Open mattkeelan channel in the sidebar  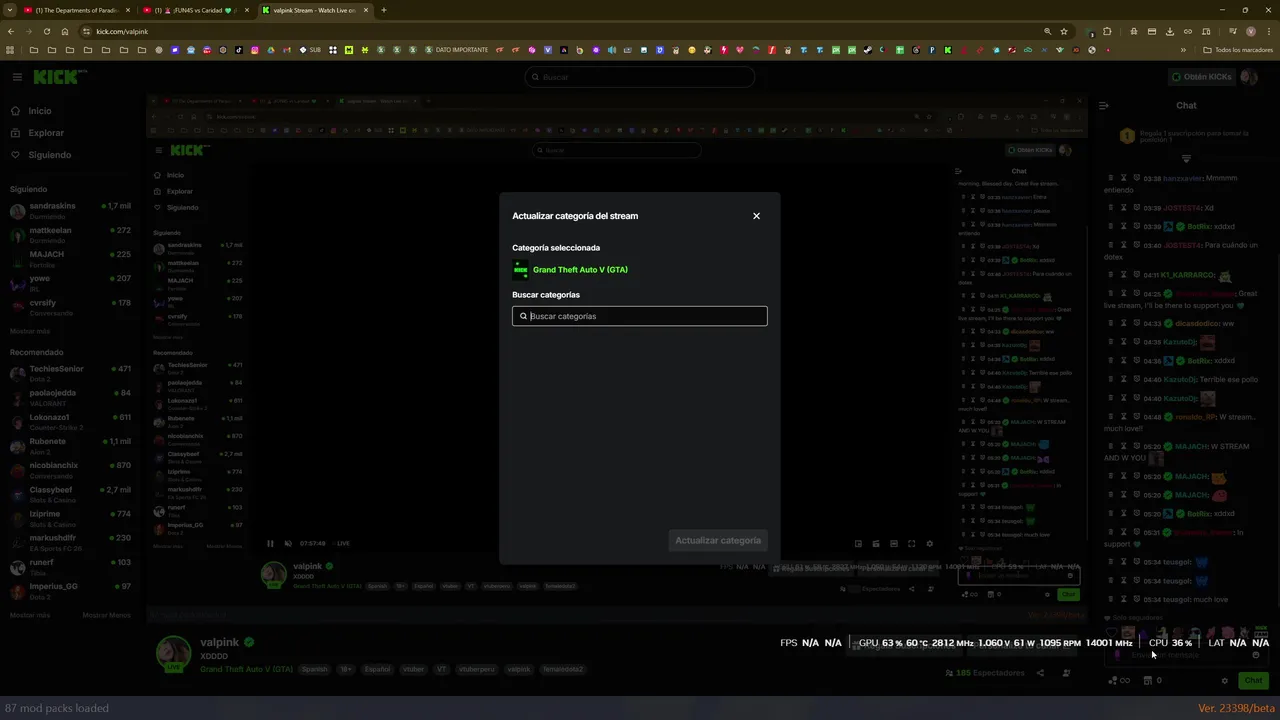coord(70,235)
